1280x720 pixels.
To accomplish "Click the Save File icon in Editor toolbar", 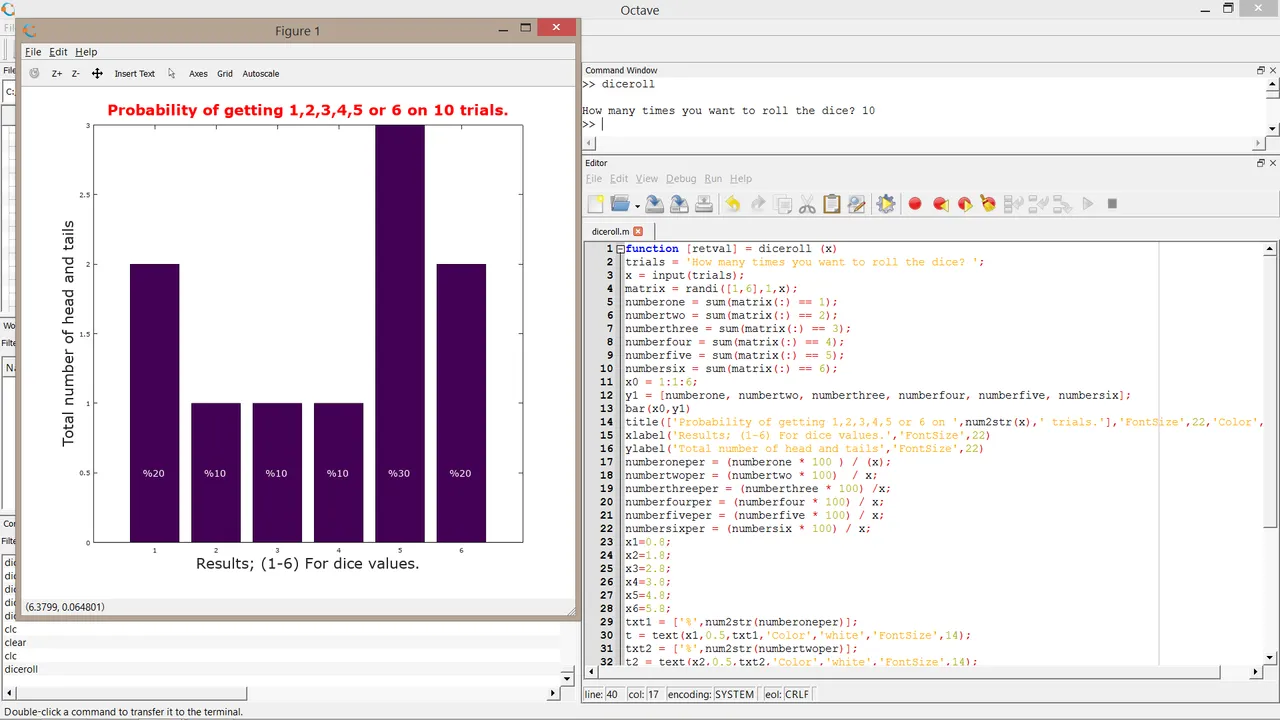I will coord(654,204).
